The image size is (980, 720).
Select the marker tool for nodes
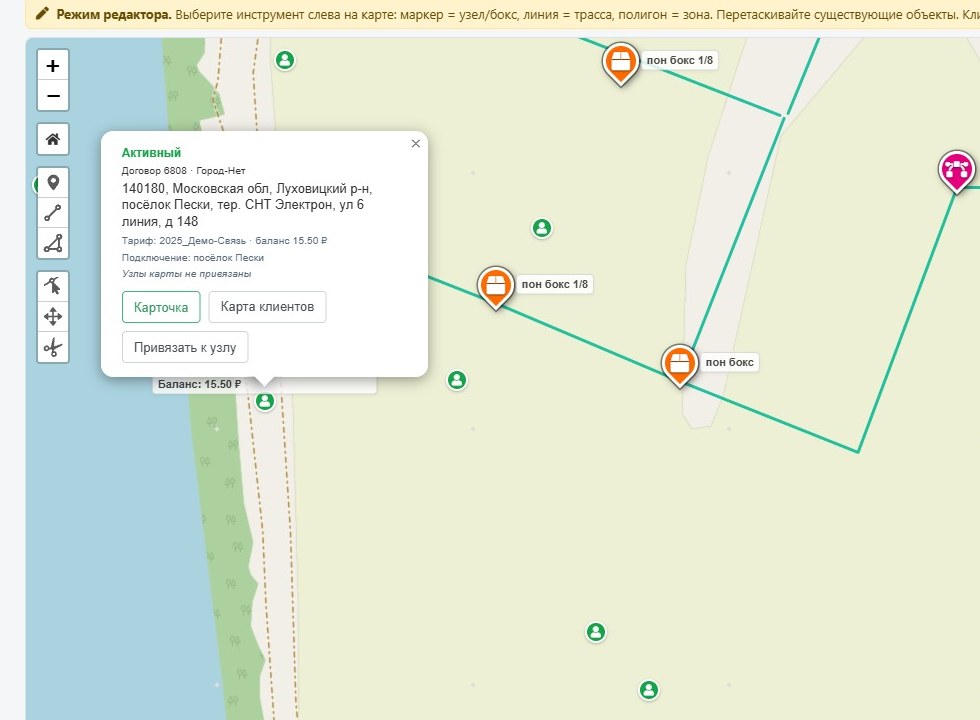tap(53, 182)
